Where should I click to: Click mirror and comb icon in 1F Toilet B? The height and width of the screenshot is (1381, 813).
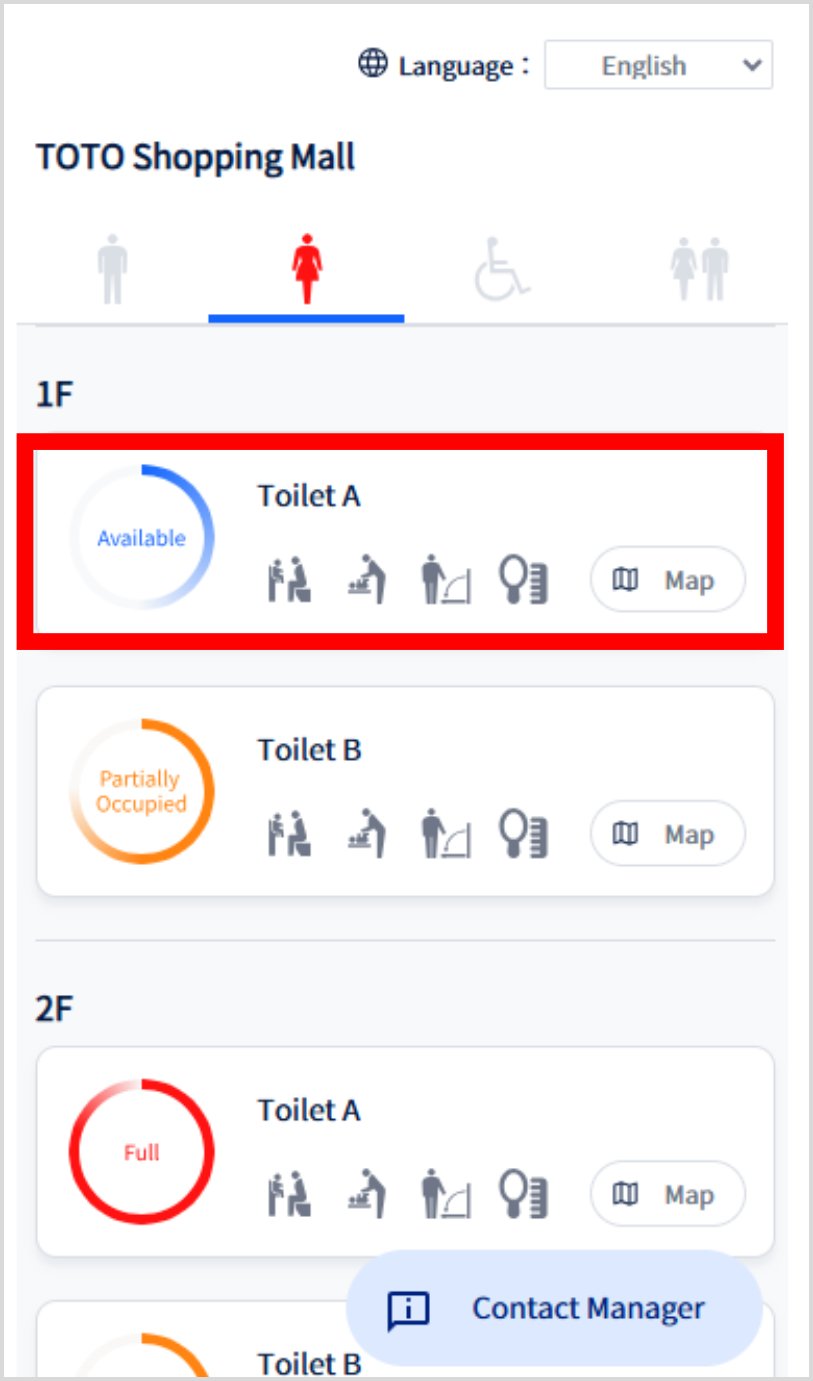click(523, 834)
